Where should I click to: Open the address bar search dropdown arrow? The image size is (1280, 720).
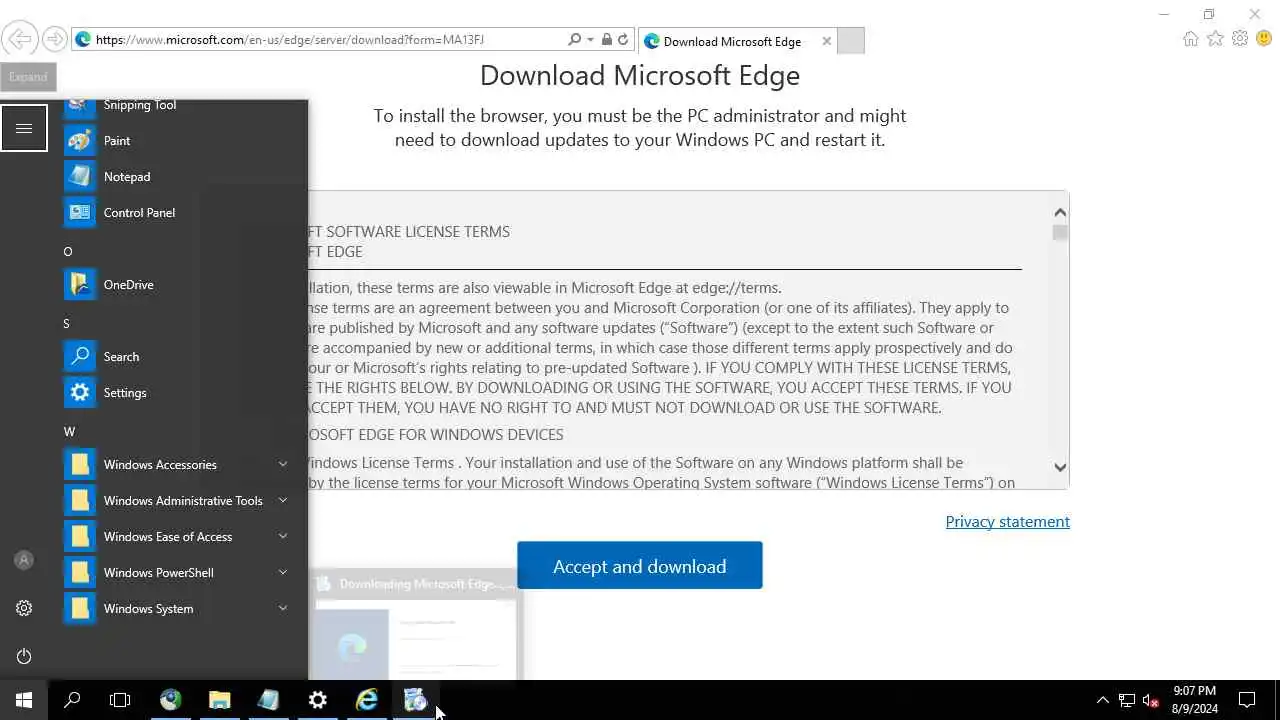(591, 40)
